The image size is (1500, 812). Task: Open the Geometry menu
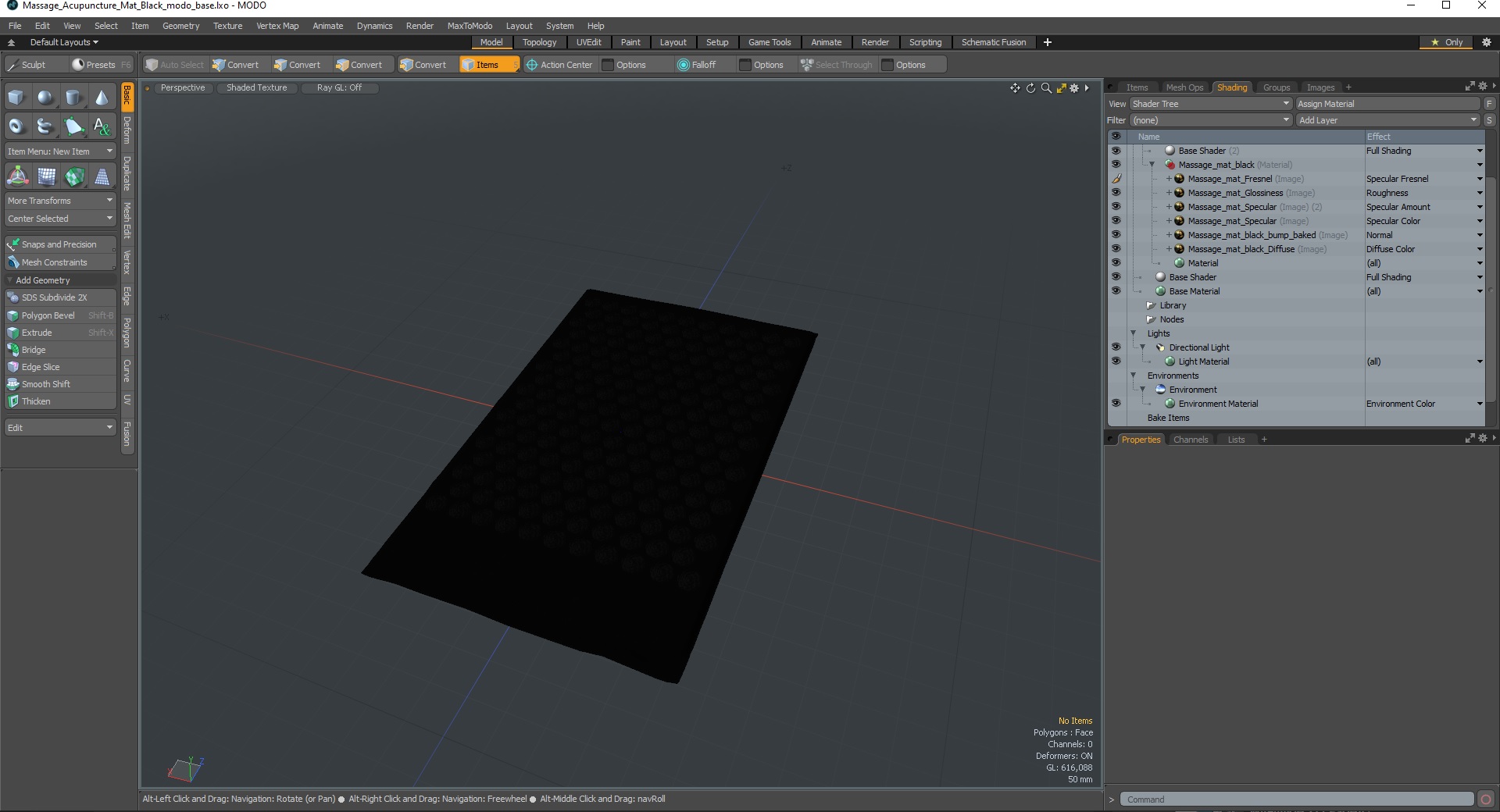point(180,26)
